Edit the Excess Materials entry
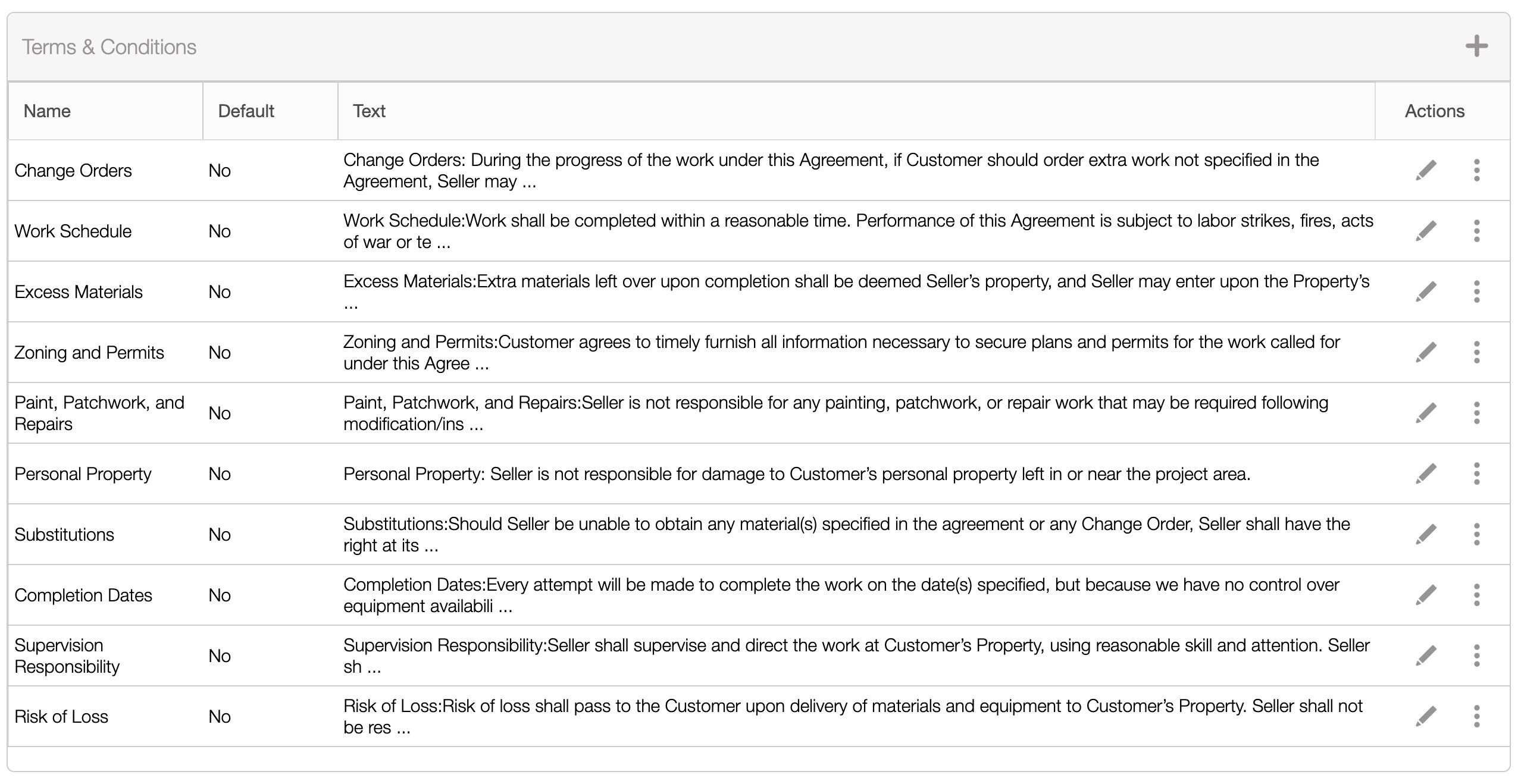 [x=1426, y=292]
